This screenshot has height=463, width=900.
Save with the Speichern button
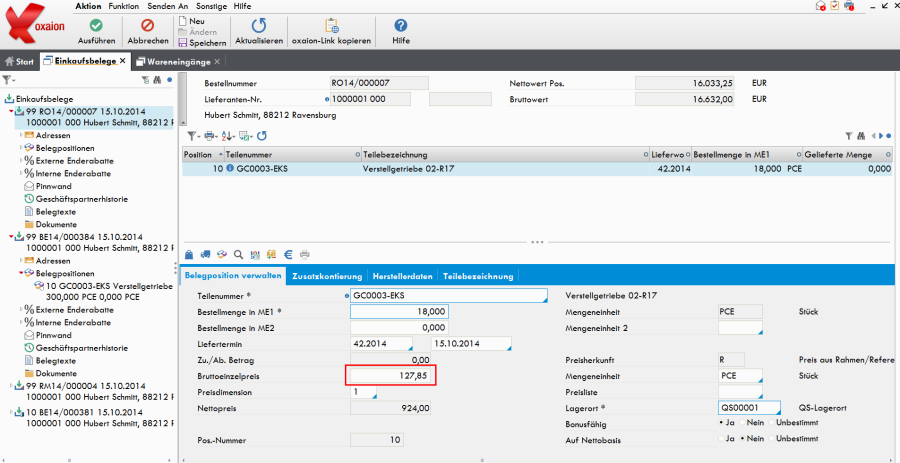point(202,42)
